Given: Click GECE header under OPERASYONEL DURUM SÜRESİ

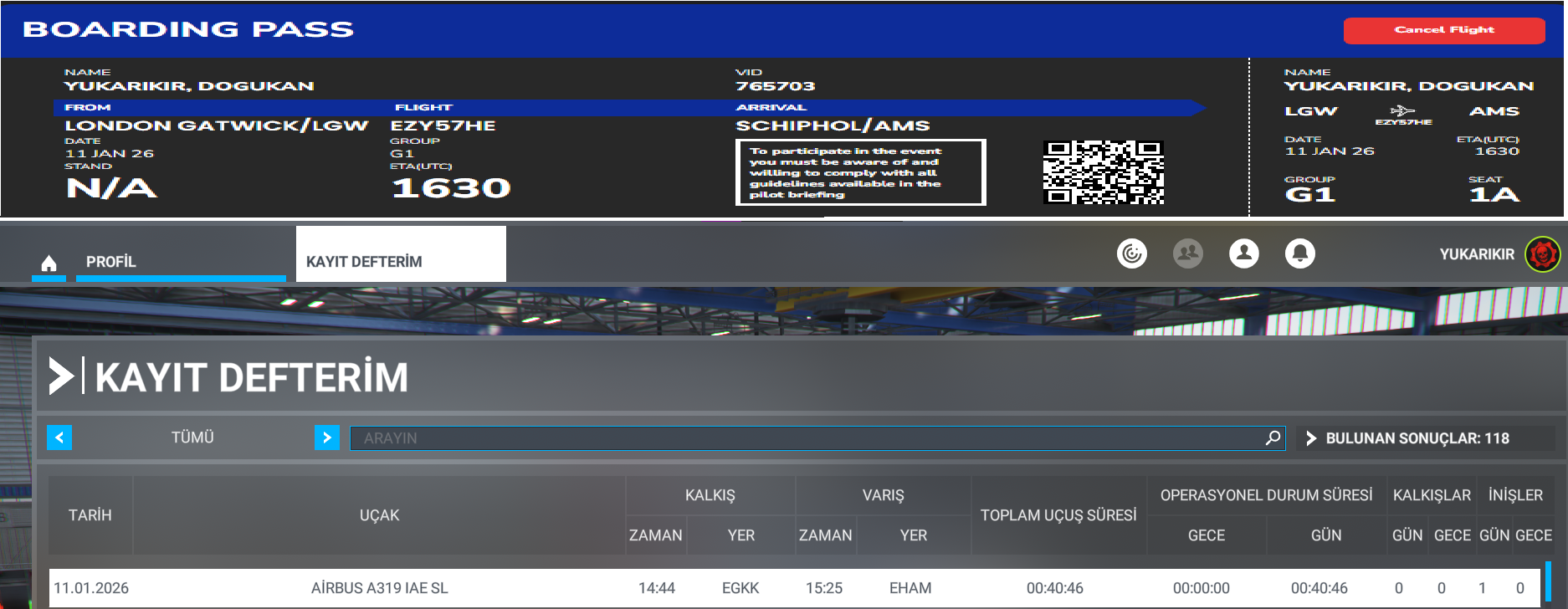Looking at the screenshot, I should pyautogui.click(x=1207, y=535).
